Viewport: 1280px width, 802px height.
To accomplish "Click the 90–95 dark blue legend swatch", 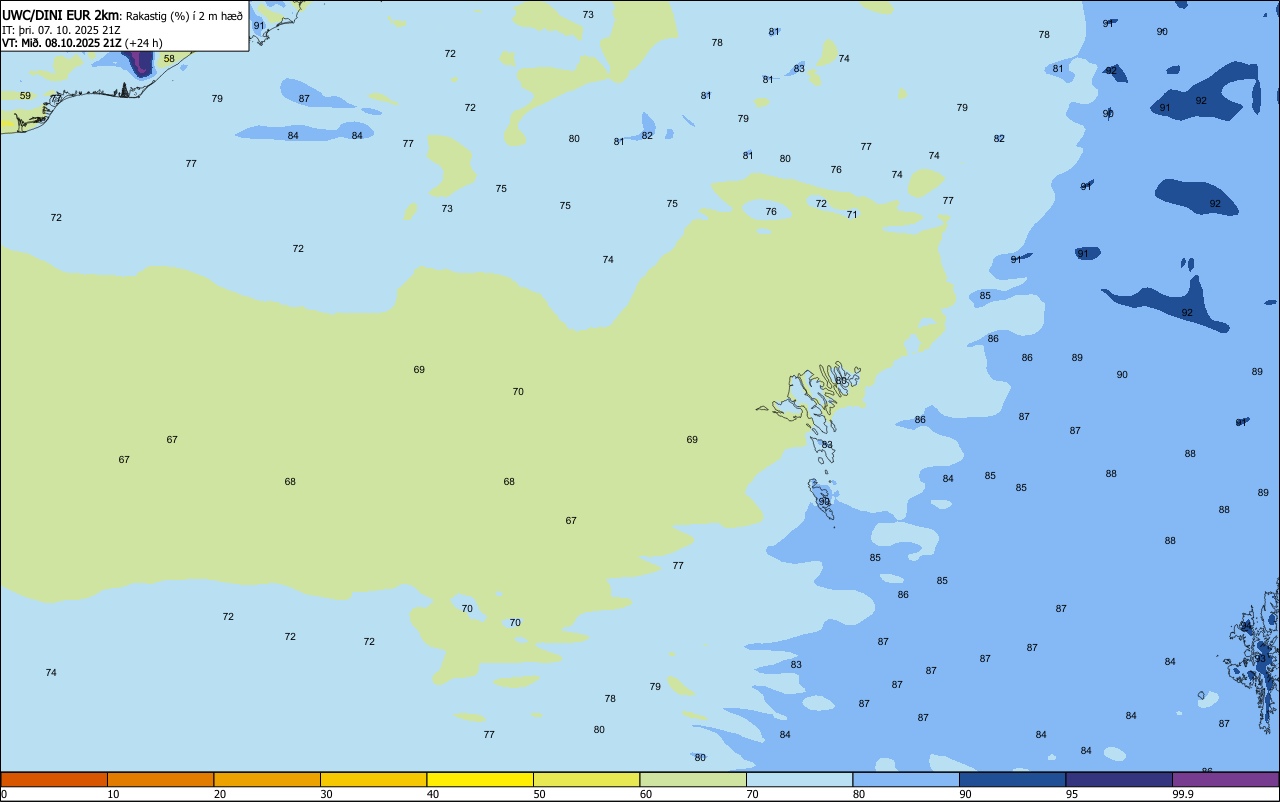I will click(x=1012, y=779).
